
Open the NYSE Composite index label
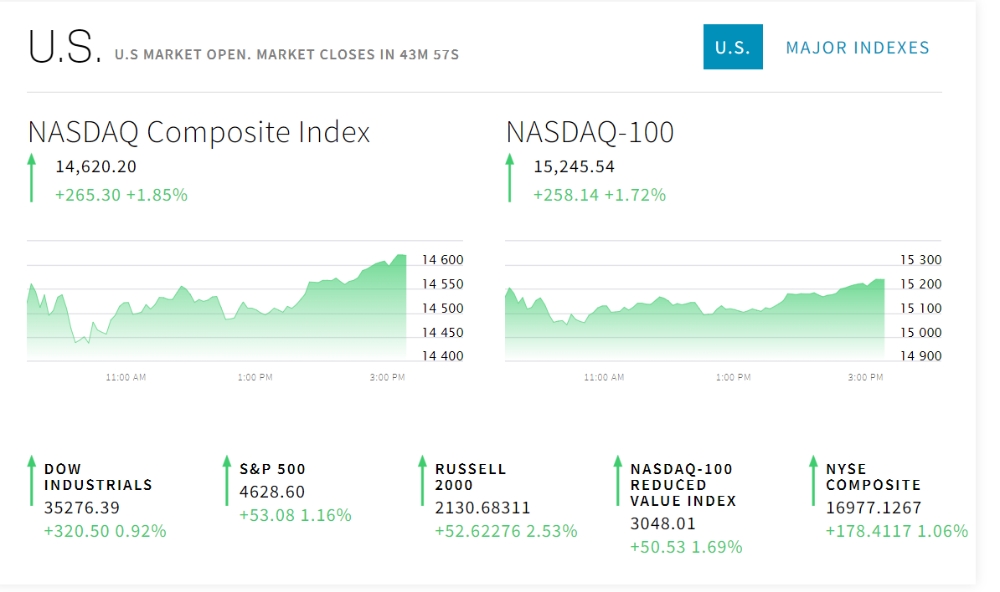[873, 477]
